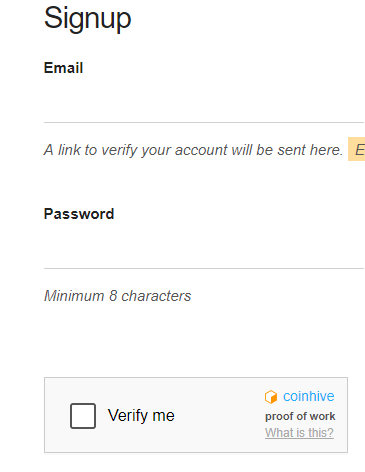The height and width of the screenshot is (472, 365).
Task: Click the orange highlighted note beside verification hint
Action: [357, 149]
